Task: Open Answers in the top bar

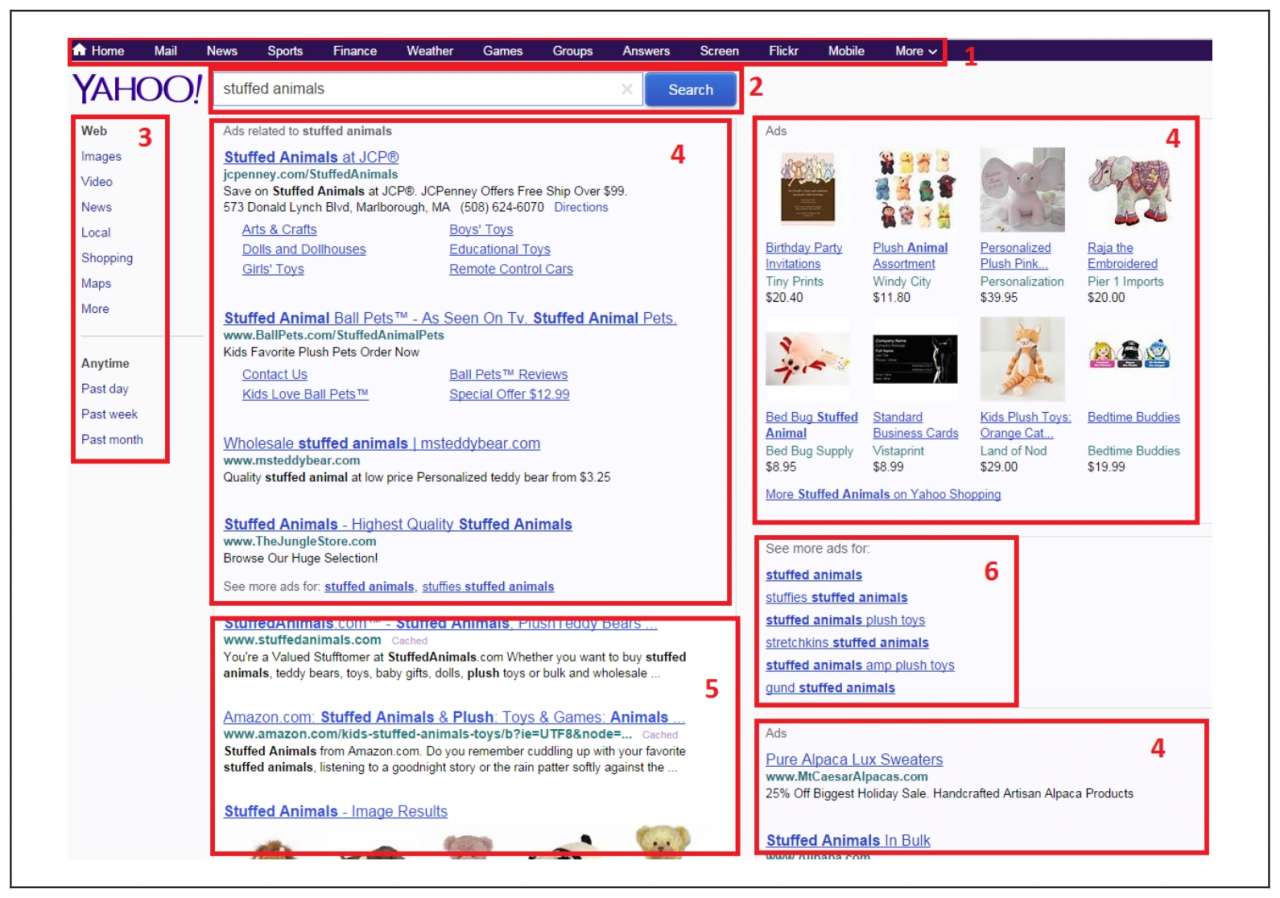Action: (x=646, y=51)
